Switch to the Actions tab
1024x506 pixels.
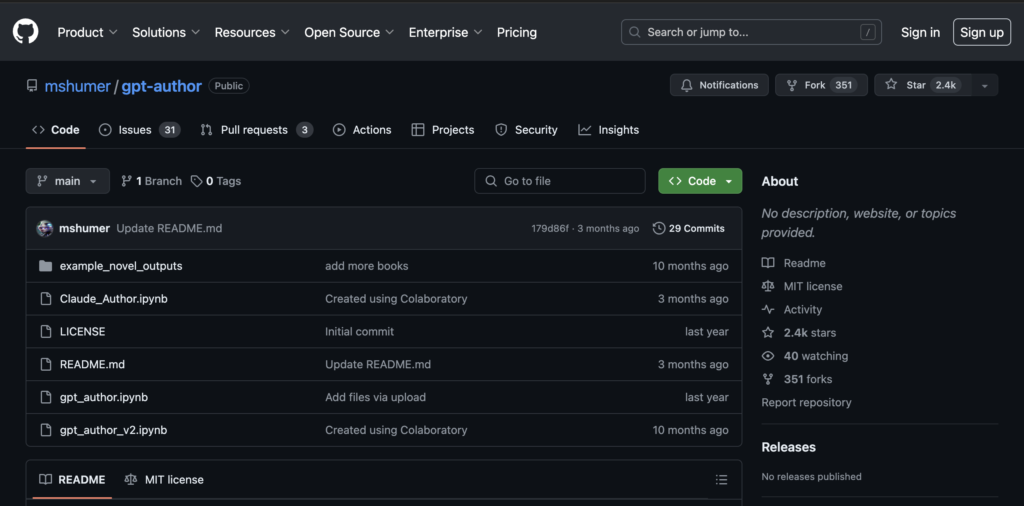tap(362, 130)
